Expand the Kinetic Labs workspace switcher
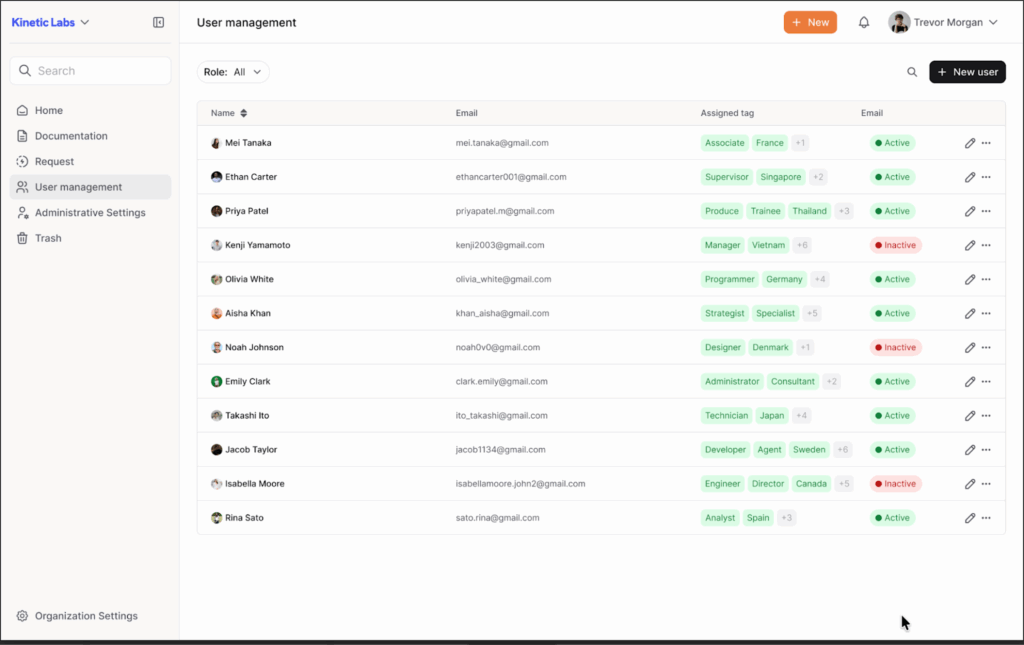Screen dimensions: 1024x645 tap(47, 21)
